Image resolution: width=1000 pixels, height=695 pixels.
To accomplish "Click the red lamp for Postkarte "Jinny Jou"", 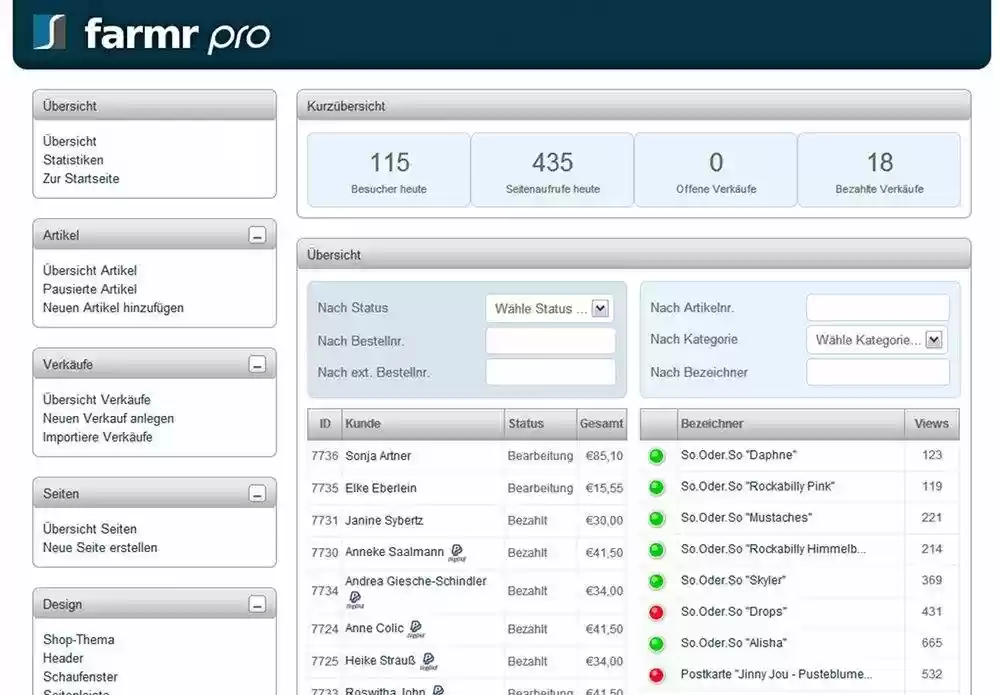I will click(x=656, y=674).
